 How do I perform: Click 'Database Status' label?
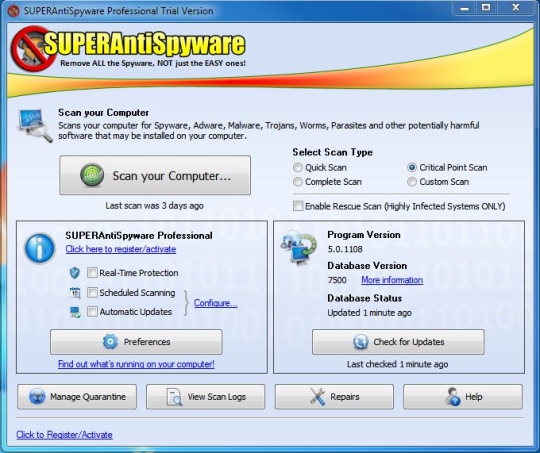point(364,298)
